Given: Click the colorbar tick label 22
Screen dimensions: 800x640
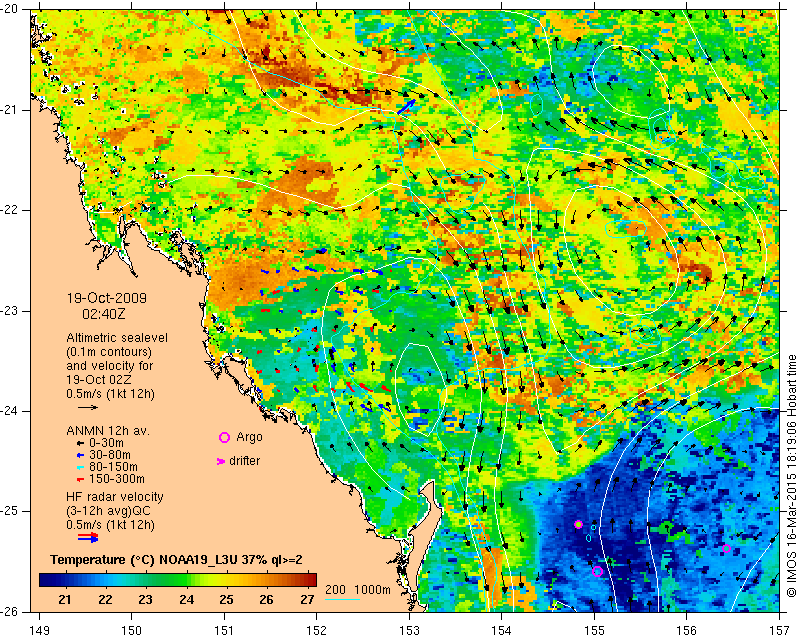Looking at the screenshot, I should [105, 599].
